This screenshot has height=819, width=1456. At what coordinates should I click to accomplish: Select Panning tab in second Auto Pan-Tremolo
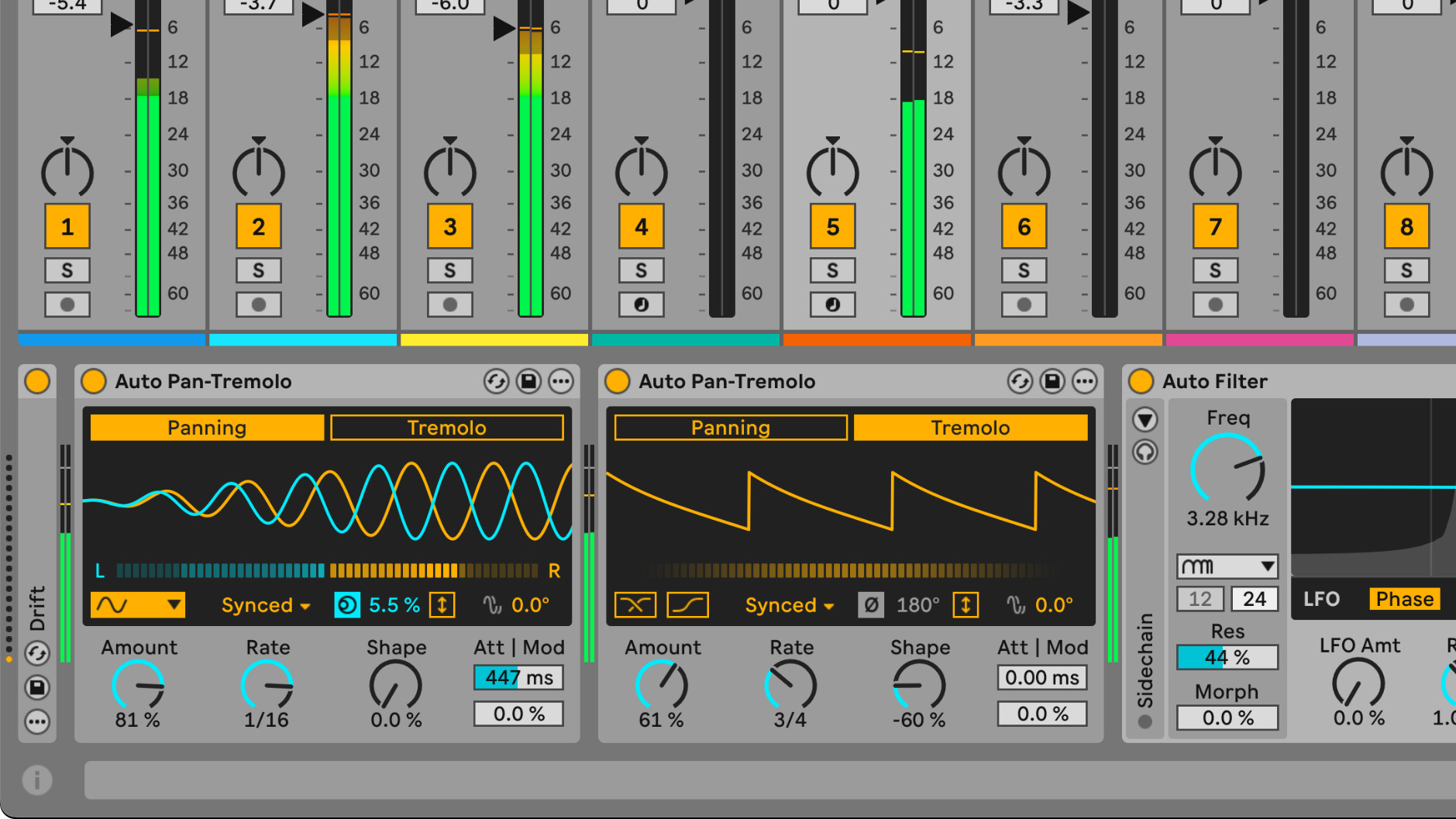click(x=731, y=428)
